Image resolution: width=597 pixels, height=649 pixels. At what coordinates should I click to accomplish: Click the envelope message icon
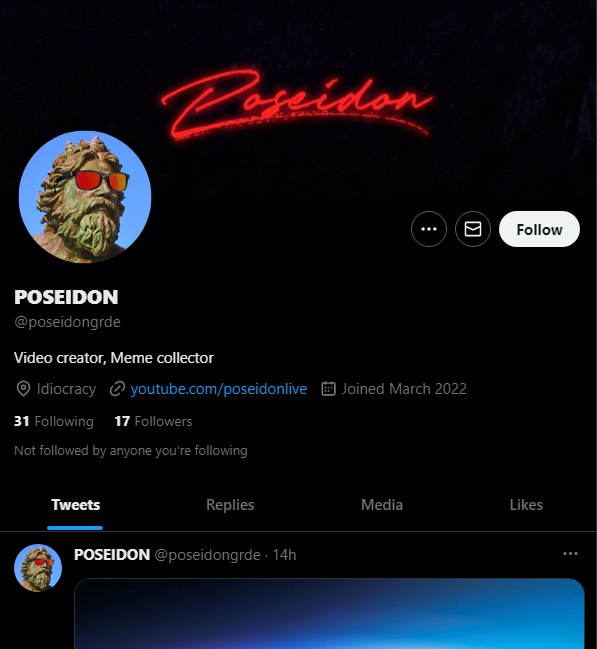tap(472, 229)
